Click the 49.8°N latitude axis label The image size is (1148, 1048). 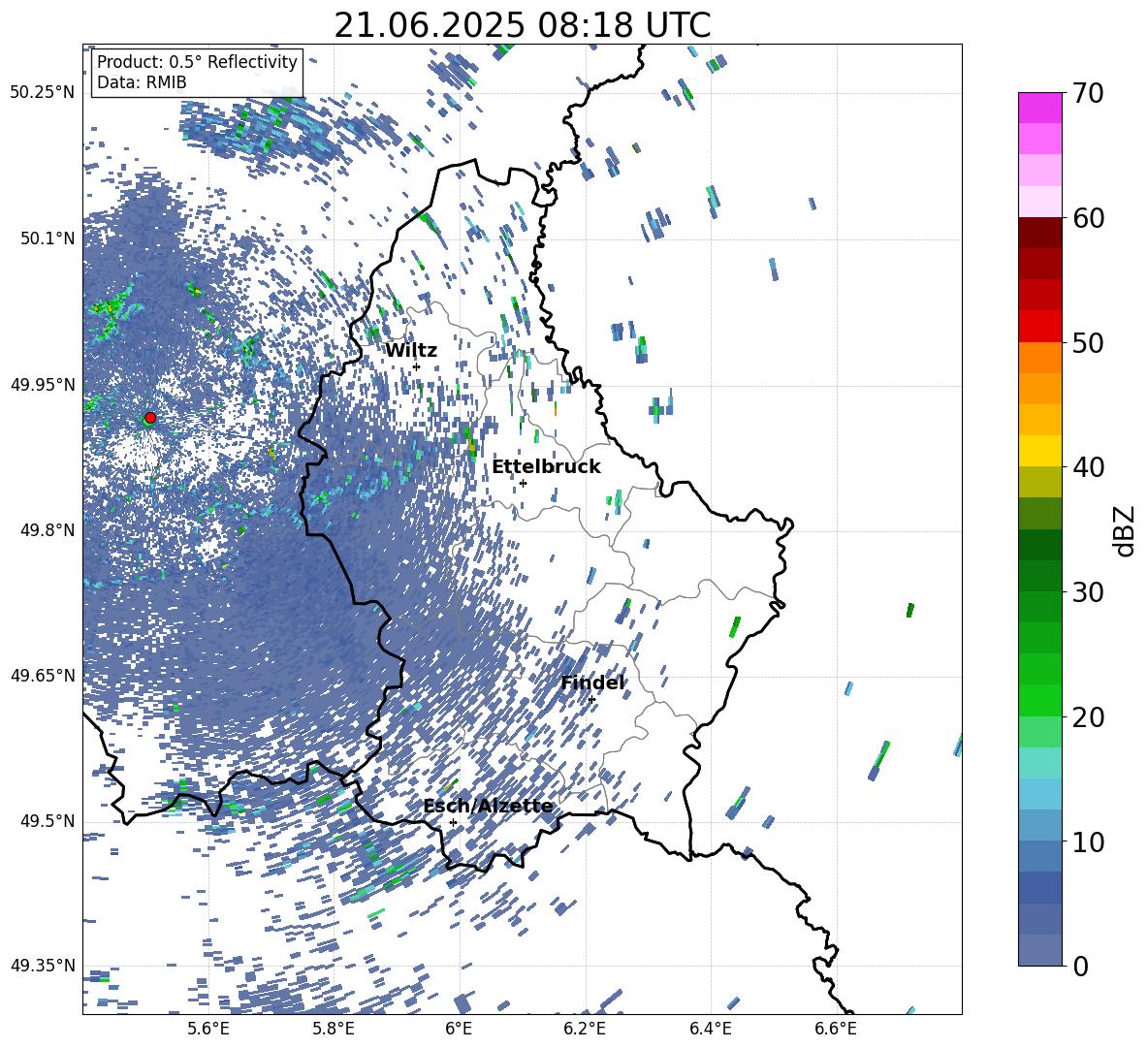[x=48, y=530]
